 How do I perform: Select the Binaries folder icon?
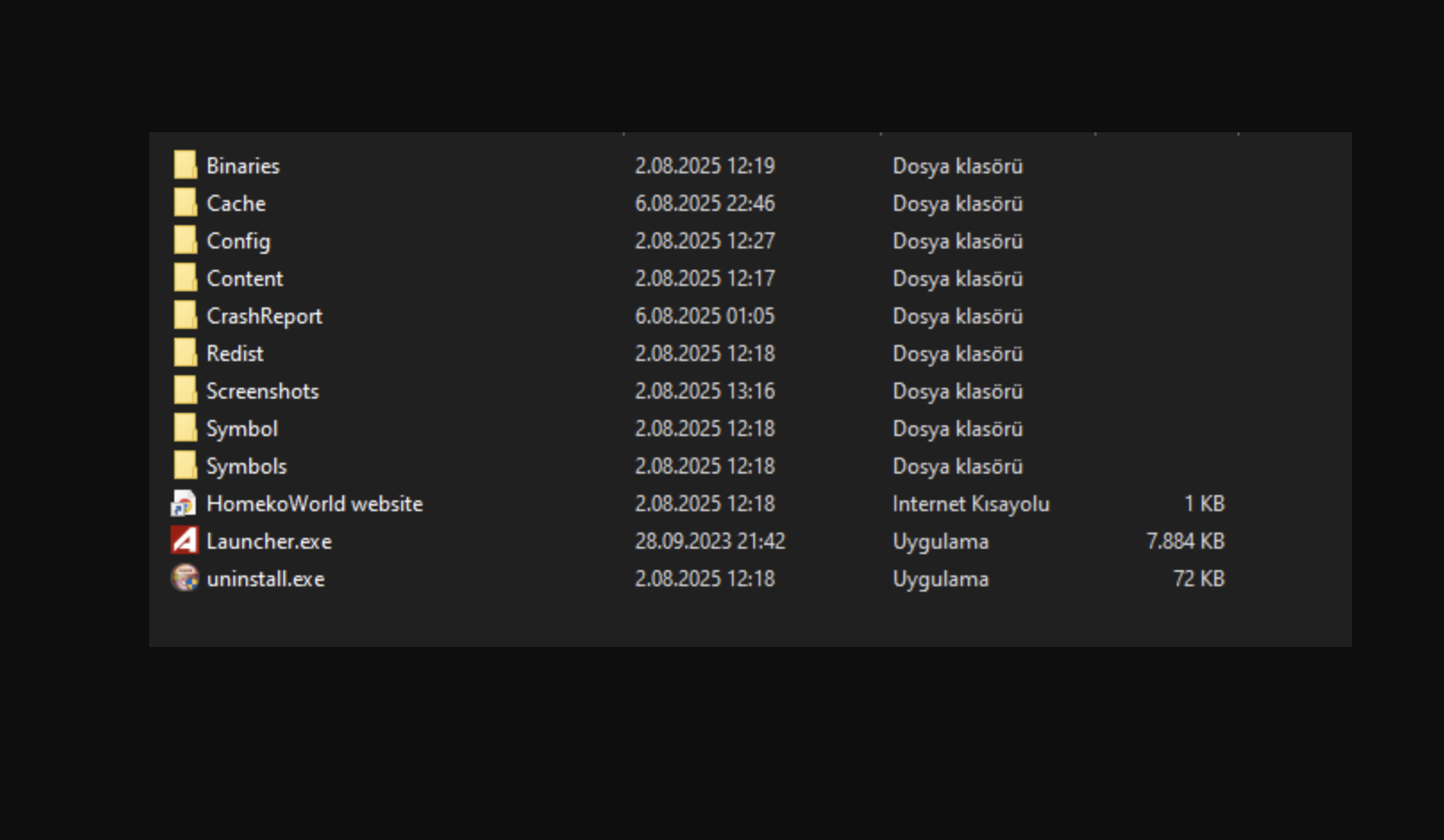pyautogui.click(x=185, y=165)
